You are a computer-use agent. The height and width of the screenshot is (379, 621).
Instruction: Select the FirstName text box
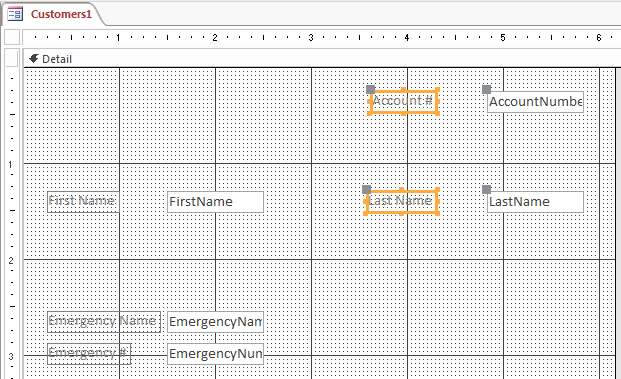(x=215, y=202)
